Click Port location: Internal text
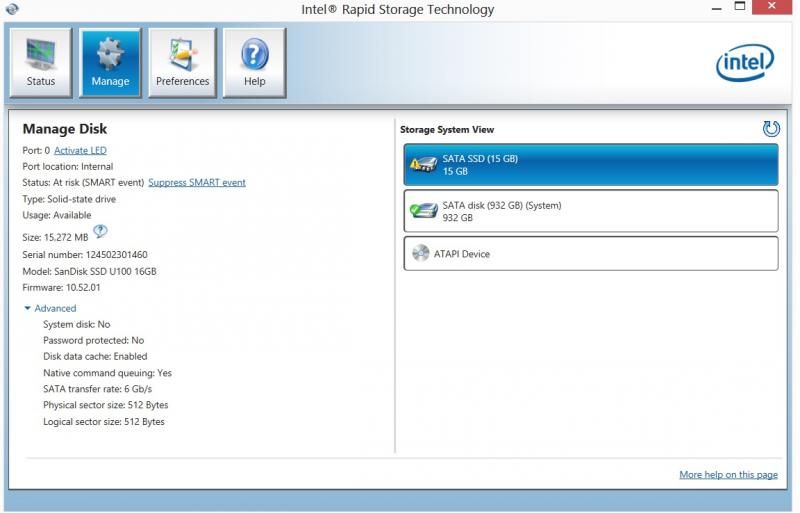The width and height of the screenshot is (800, 513). (67, 166)
